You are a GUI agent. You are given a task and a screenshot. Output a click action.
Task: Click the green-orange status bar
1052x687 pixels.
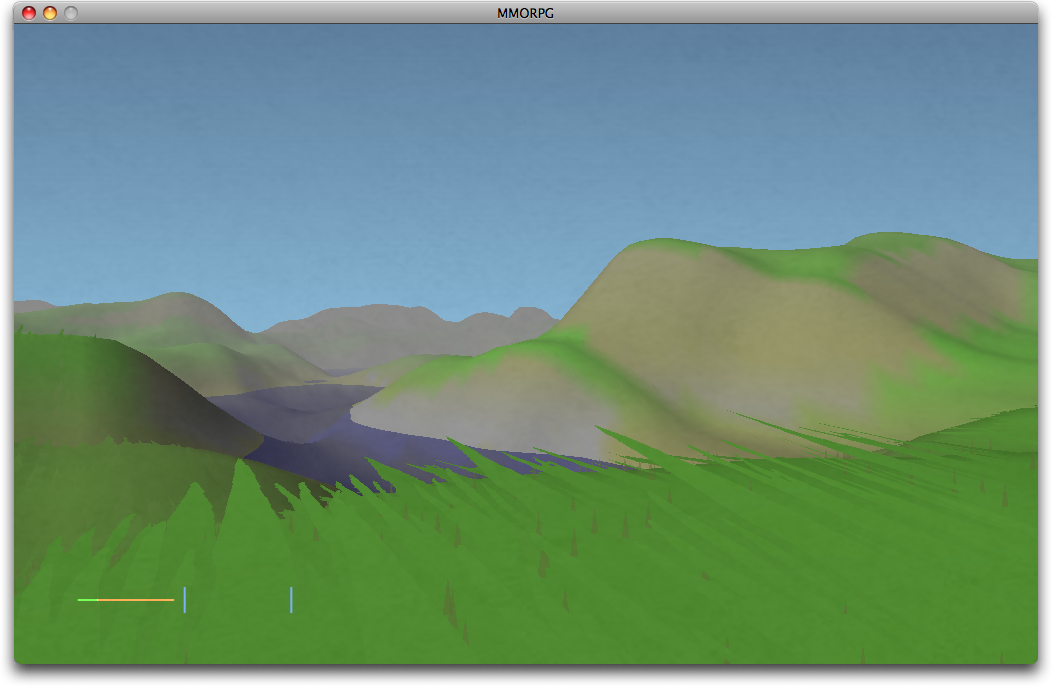tap(126, 600)
